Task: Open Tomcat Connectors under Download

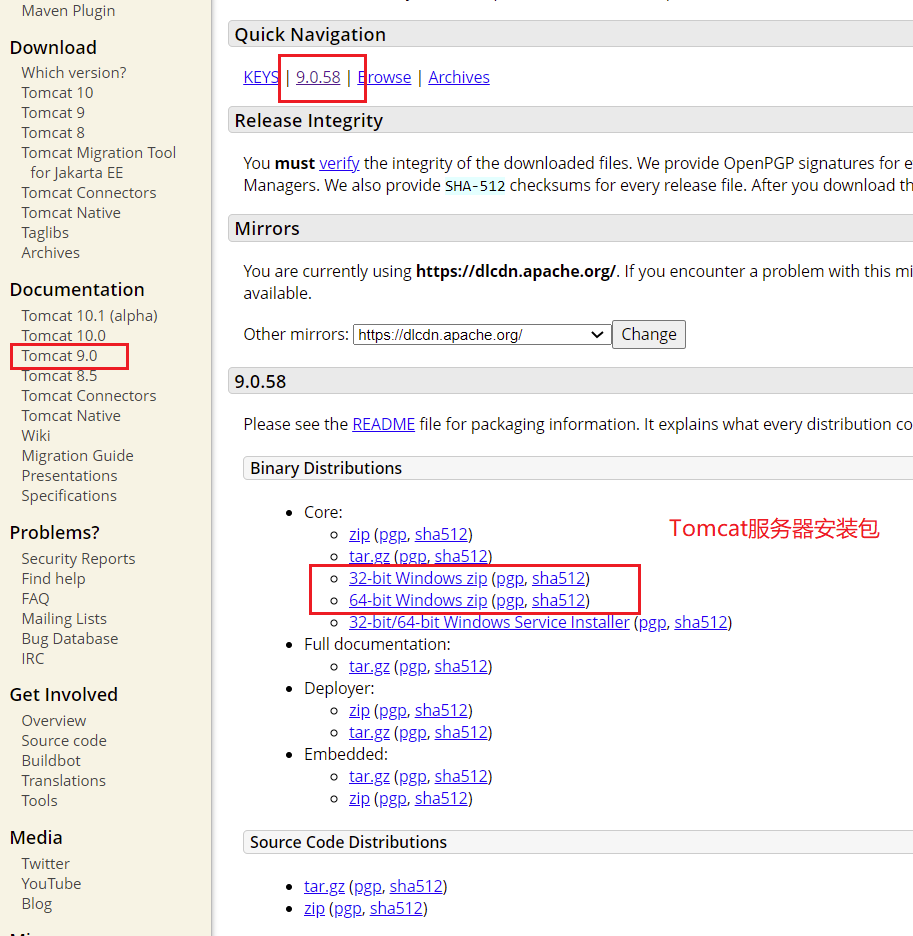Action: [89, 193]
